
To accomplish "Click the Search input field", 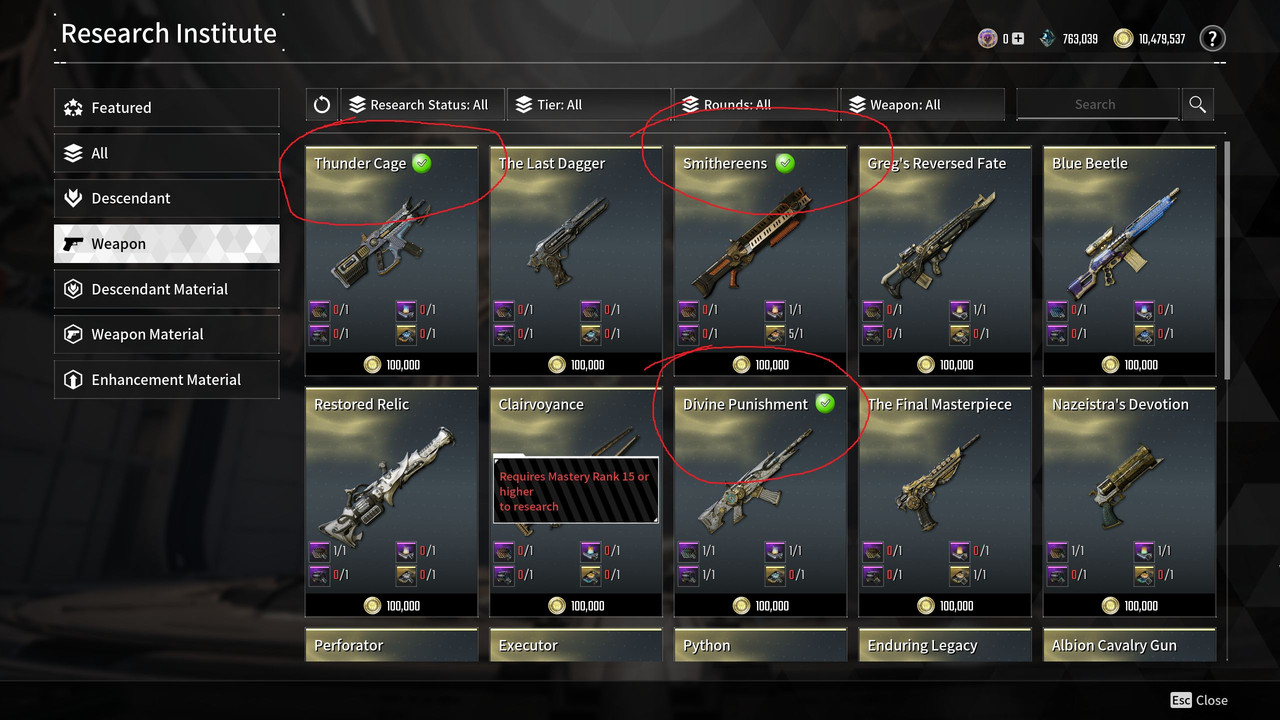I will coord(1097,104).
